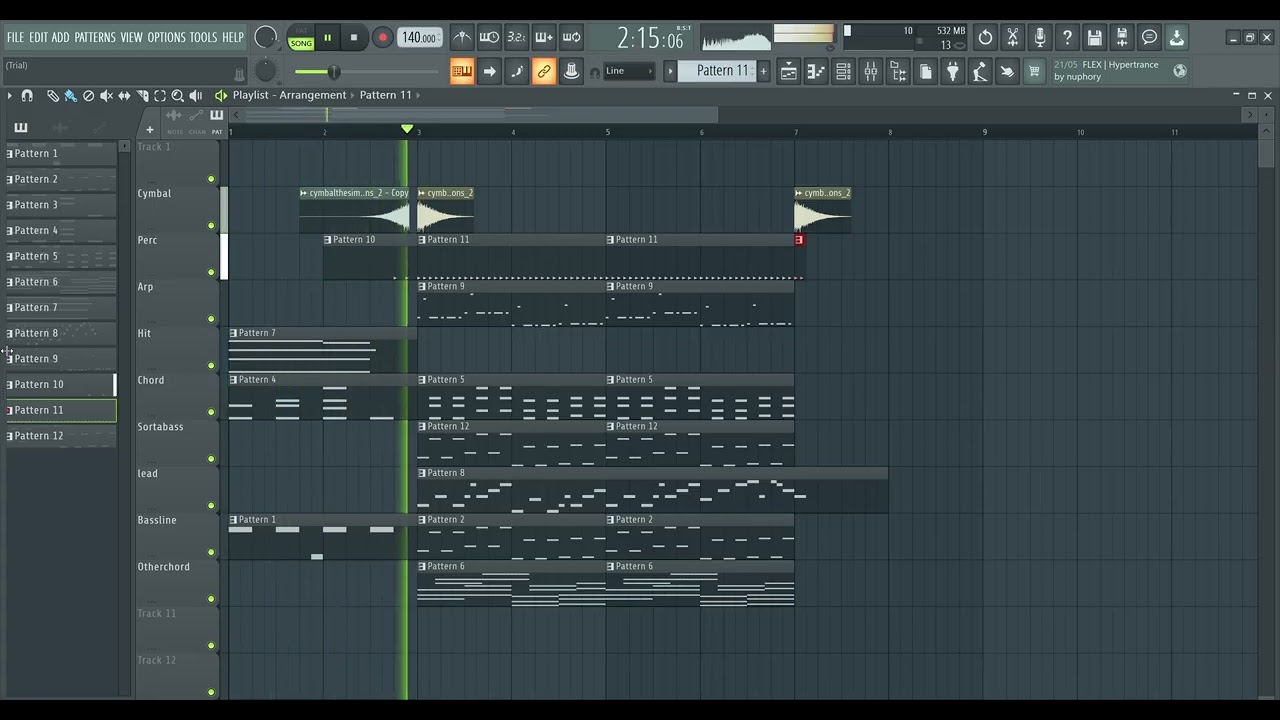Mute the Chord track green dot
This screenshot has height=720, width=1280.
click(x=211, y=412)
